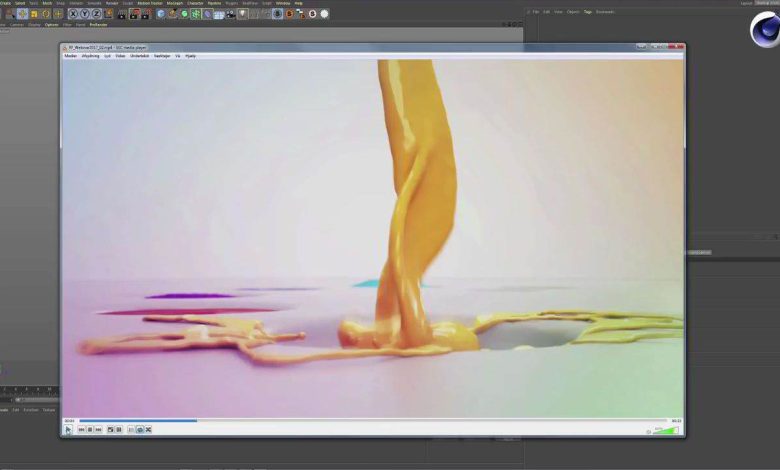Click the blue Cube primitive icon
The width and height of the screenshot is (780, 470).
pos(160,14)
